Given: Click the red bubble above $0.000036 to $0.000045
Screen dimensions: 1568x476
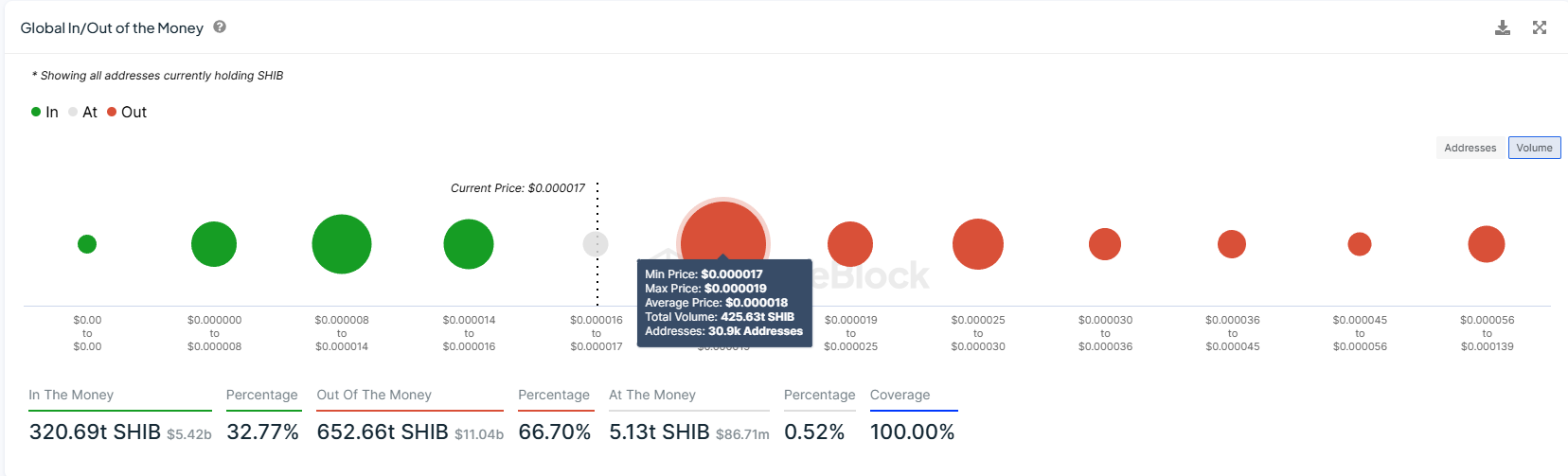Looking at the screenshot, I should [x=1232, y=244].
